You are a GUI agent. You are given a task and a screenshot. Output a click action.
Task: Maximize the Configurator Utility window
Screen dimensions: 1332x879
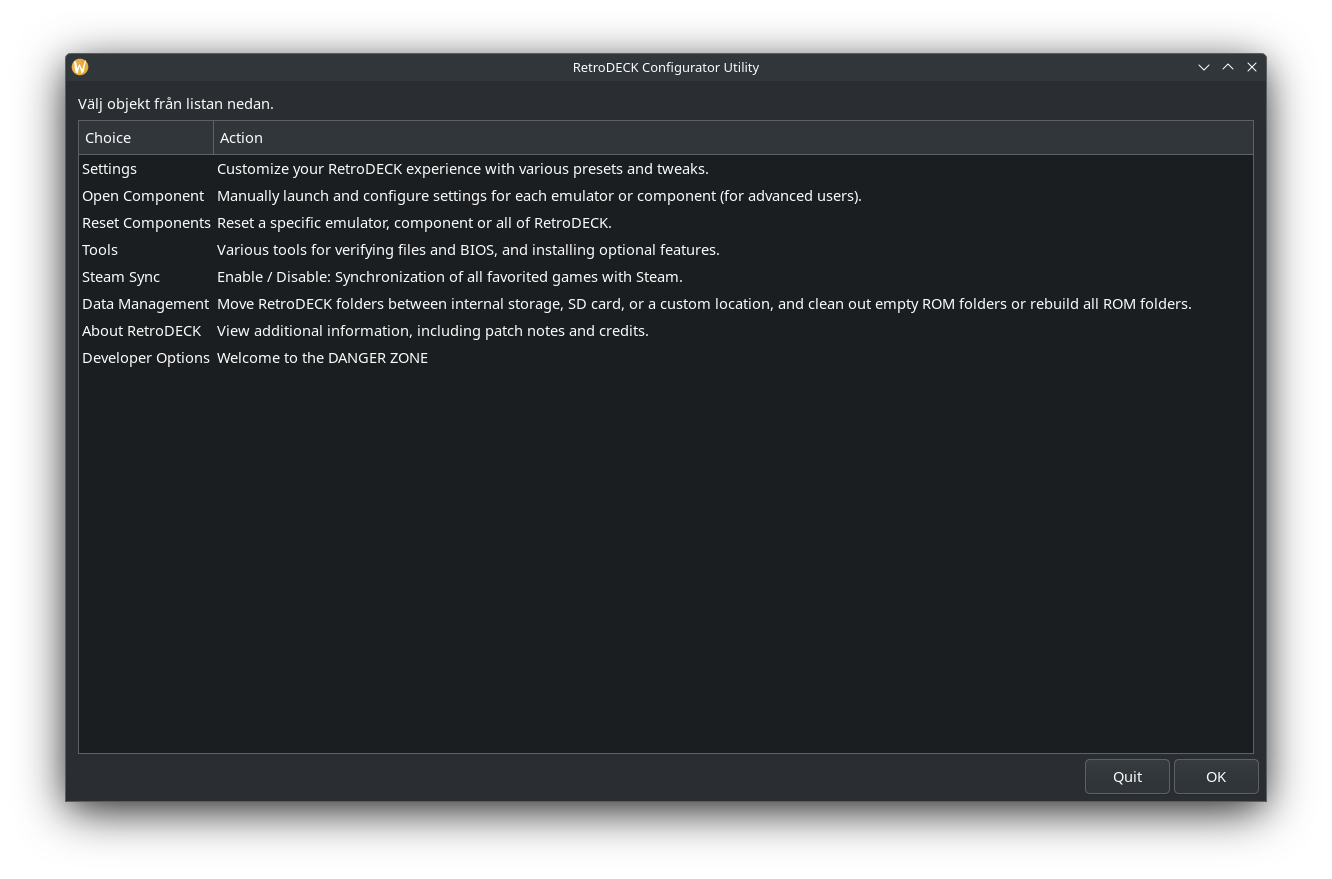point(1228,67)
